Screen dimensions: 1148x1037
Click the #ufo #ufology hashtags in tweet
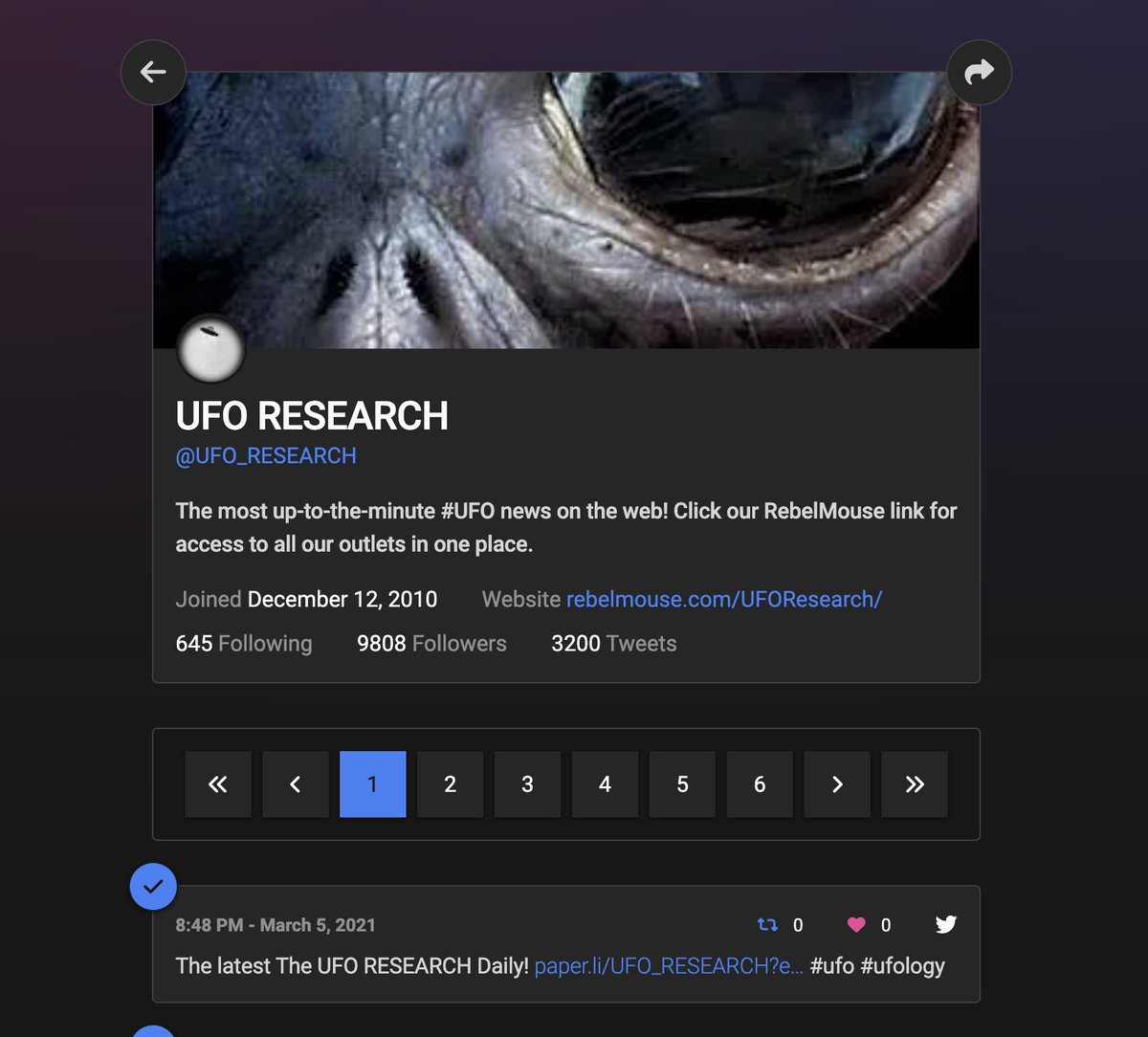[877, 966]
